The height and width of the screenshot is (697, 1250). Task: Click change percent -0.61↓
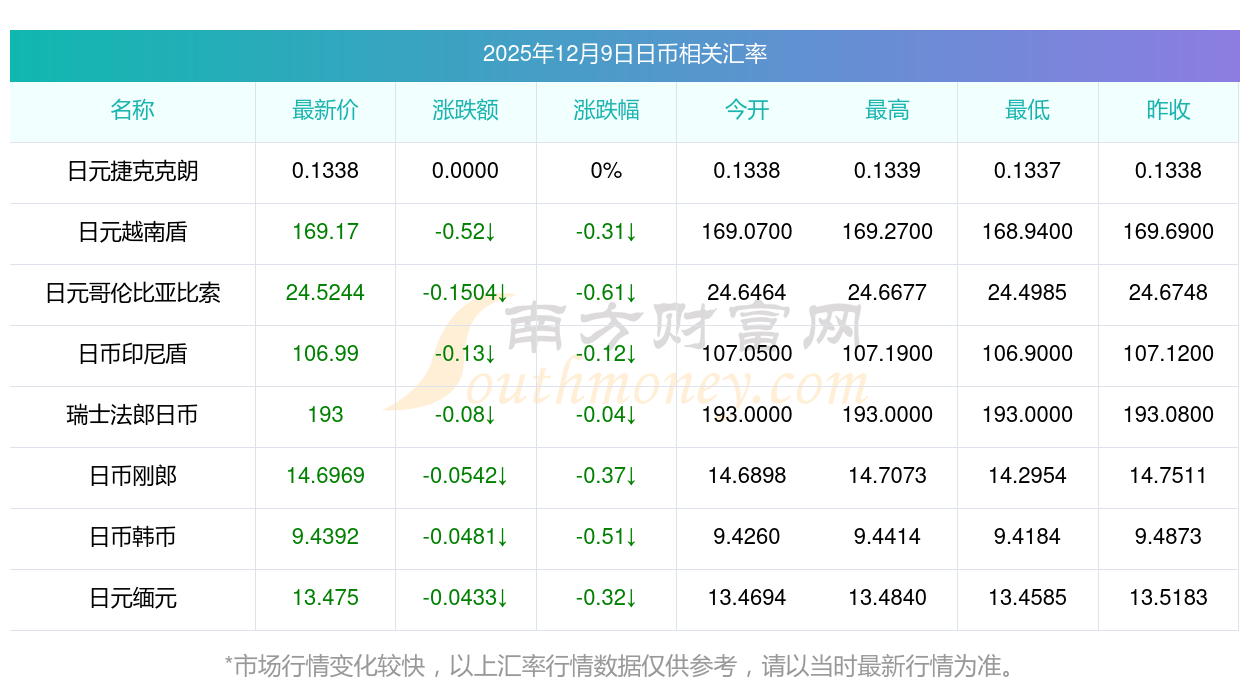point(606,293)
